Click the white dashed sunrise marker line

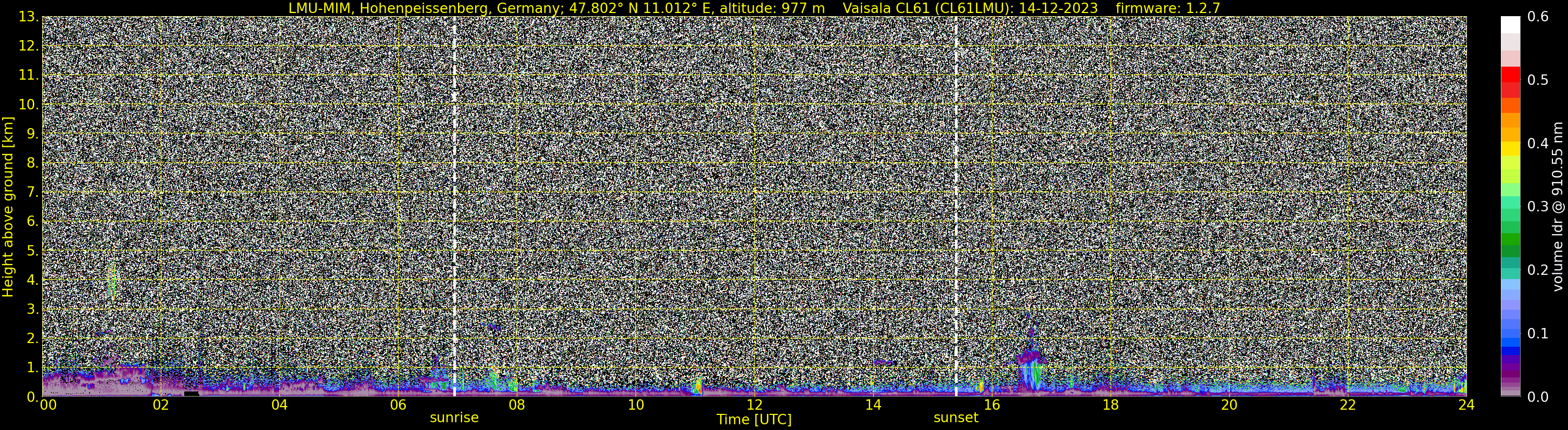tap(454, 207)
